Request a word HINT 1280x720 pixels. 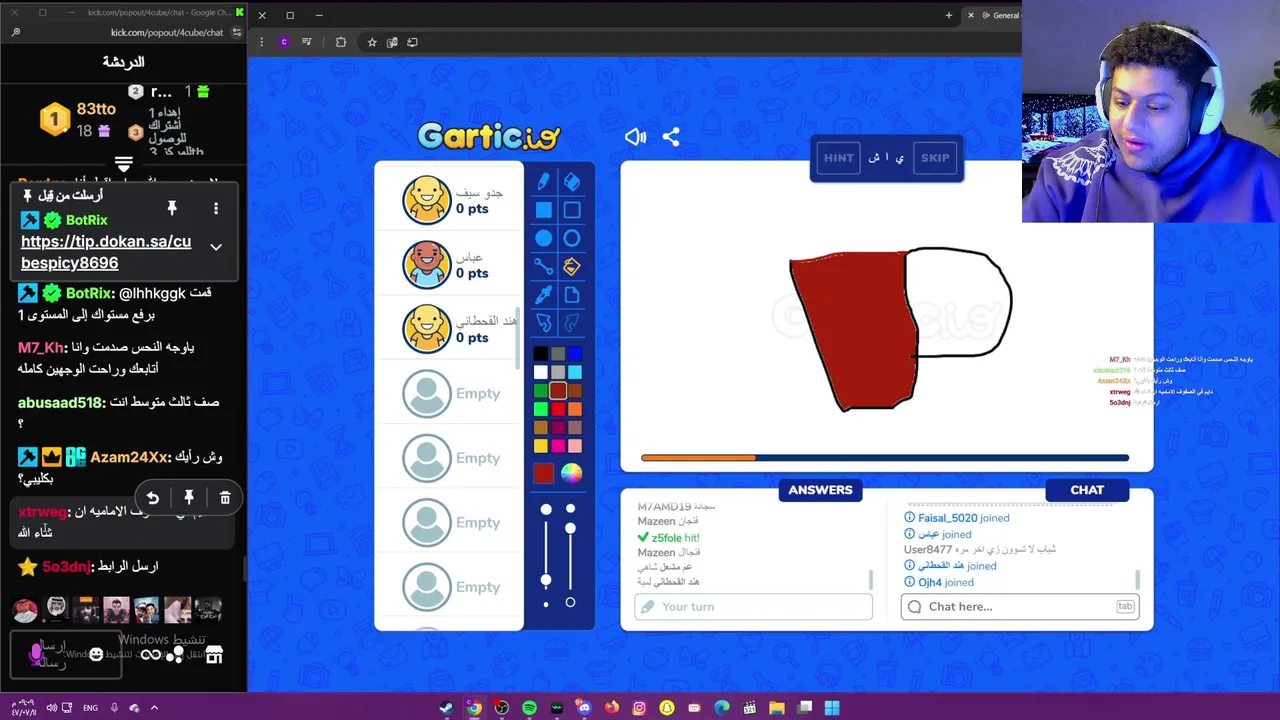(x=839, y=158)
